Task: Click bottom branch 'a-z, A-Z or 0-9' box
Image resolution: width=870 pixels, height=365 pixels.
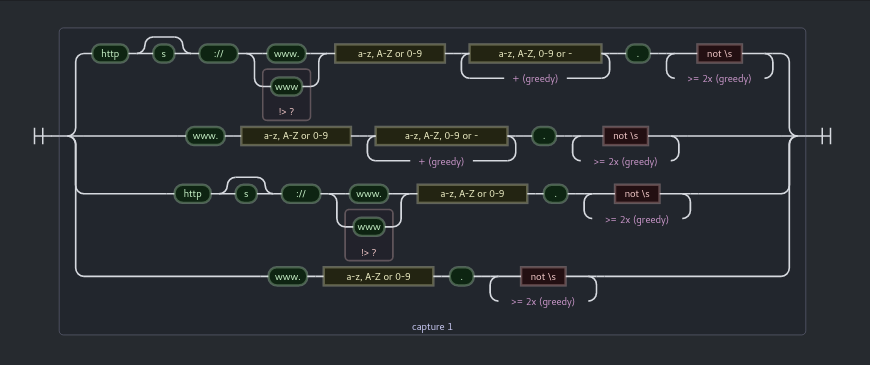Action: pyautogui.click(x=378, y=276)
